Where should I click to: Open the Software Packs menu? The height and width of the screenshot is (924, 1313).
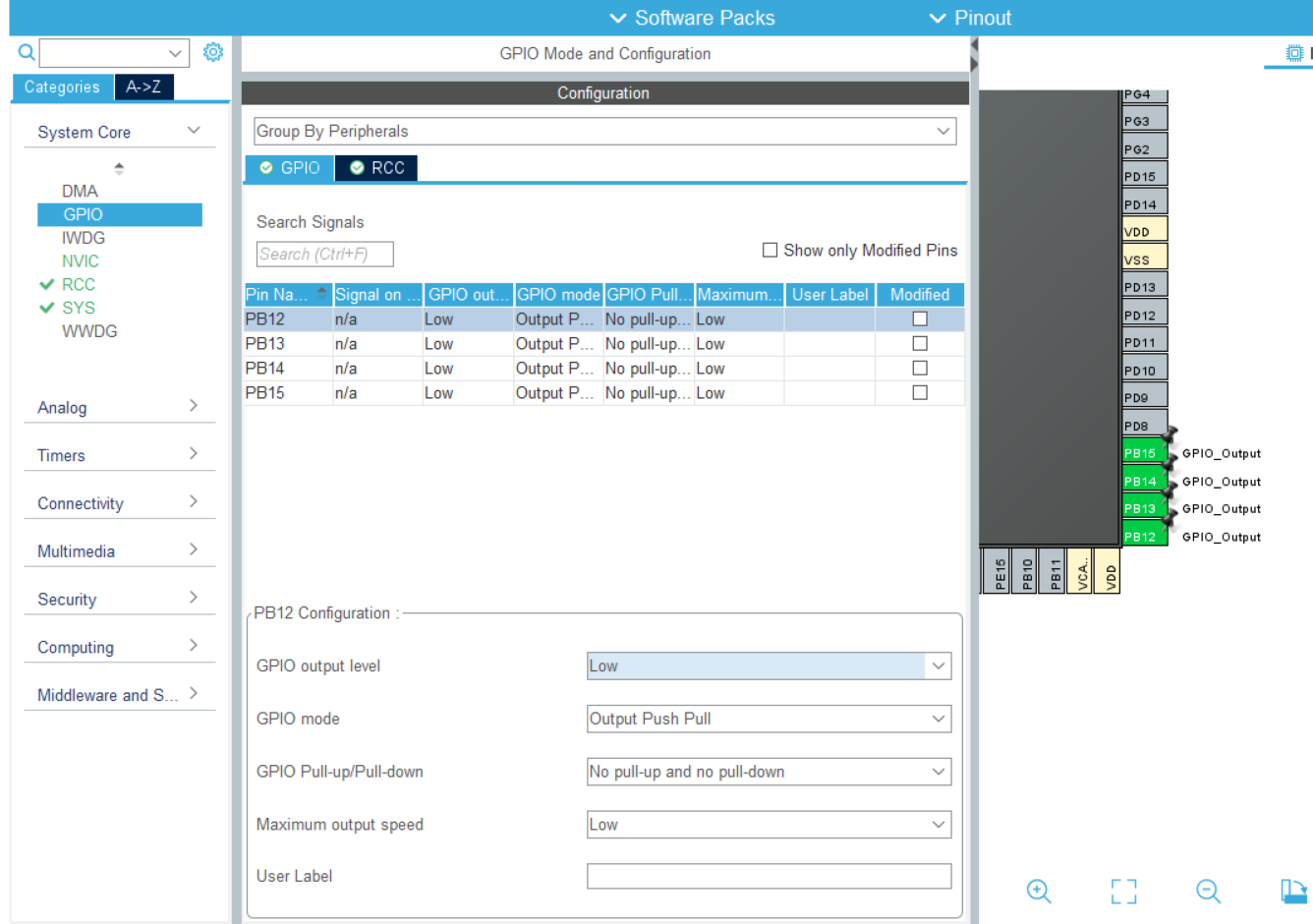tap(692, 18)
